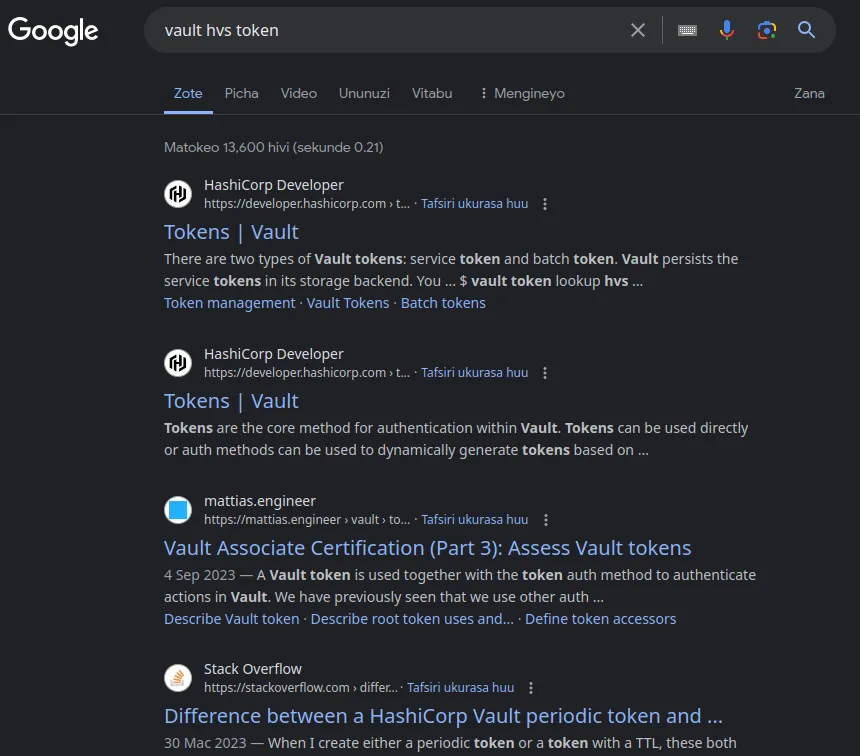Viewport: 860px width, 756px height.
Task: Open the Define token accessors sitelink
Action: coord(601,619)
